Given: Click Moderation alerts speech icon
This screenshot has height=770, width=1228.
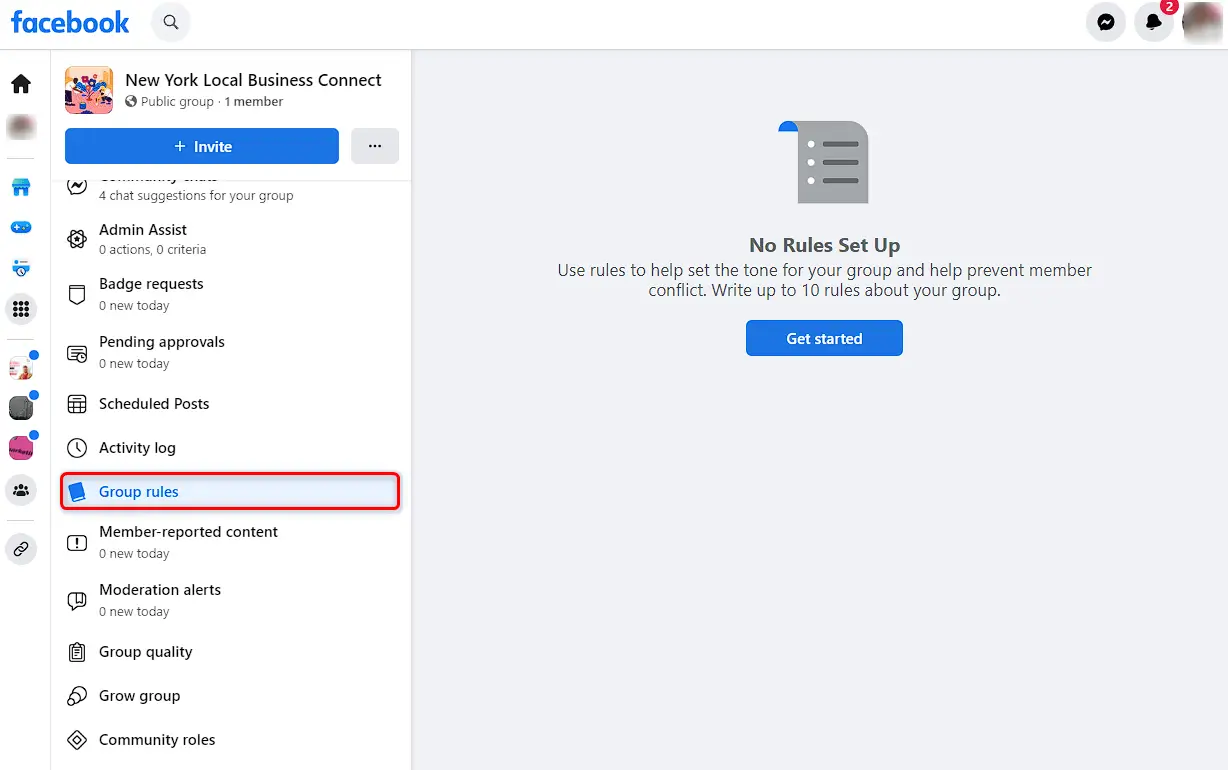Looking at the screenshot, I should point(77,601).
